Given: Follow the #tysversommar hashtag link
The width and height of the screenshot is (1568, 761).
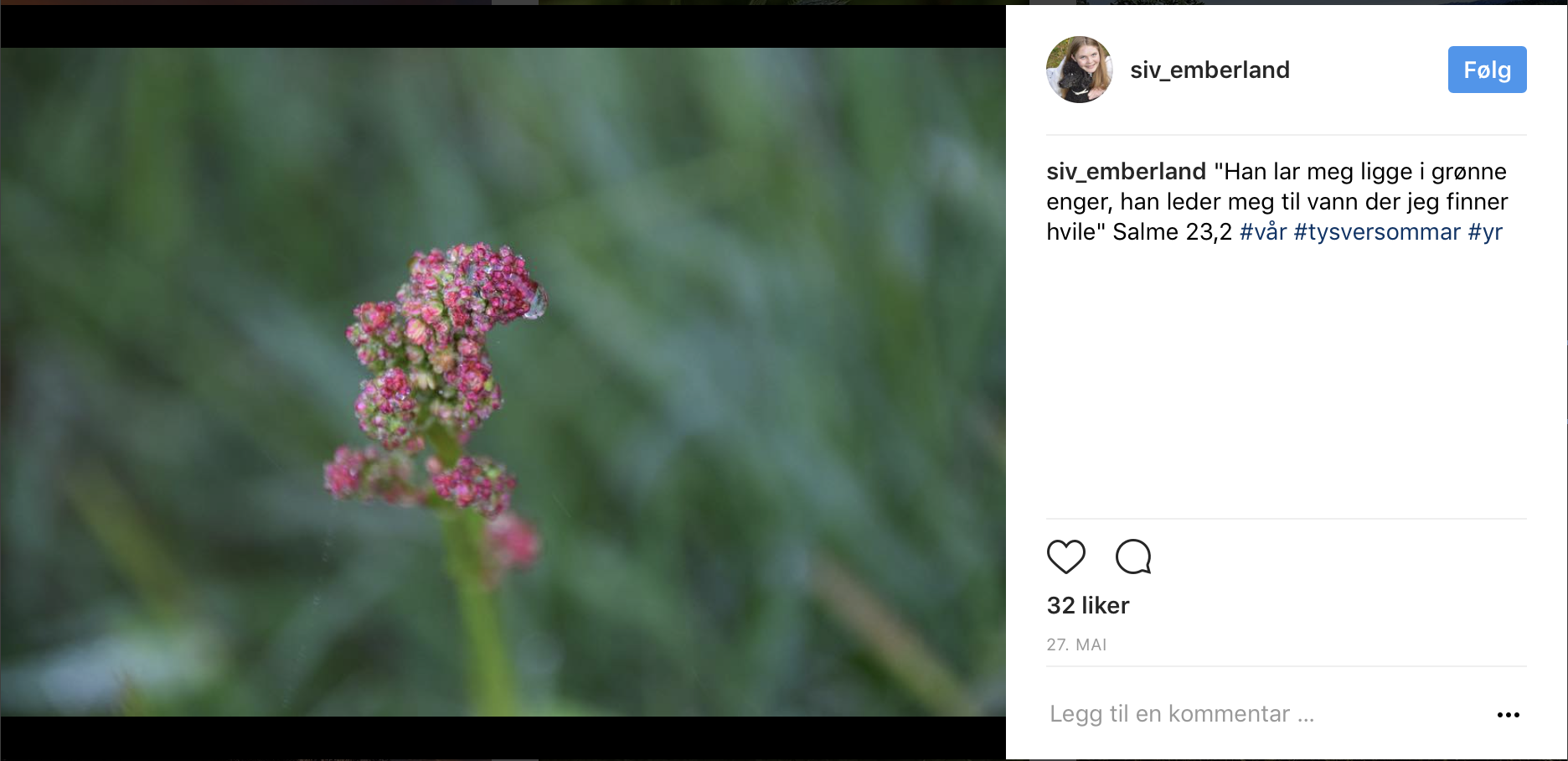Looking at the screenshot, I should click(1377, 232).
